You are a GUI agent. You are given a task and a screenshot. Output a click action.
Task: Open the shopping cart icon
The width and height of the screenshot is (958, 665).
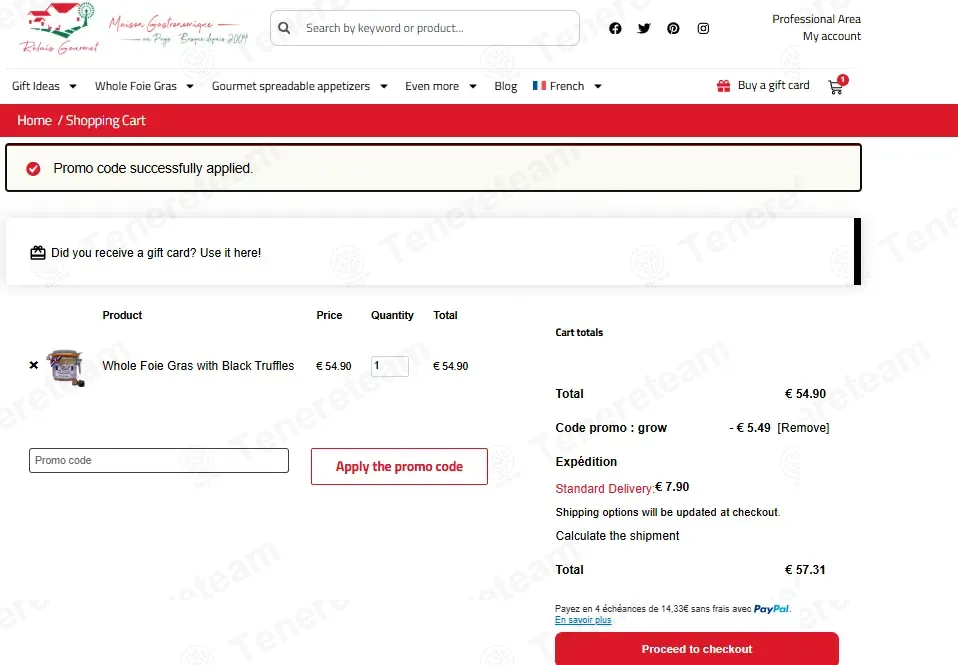[838, 85]
